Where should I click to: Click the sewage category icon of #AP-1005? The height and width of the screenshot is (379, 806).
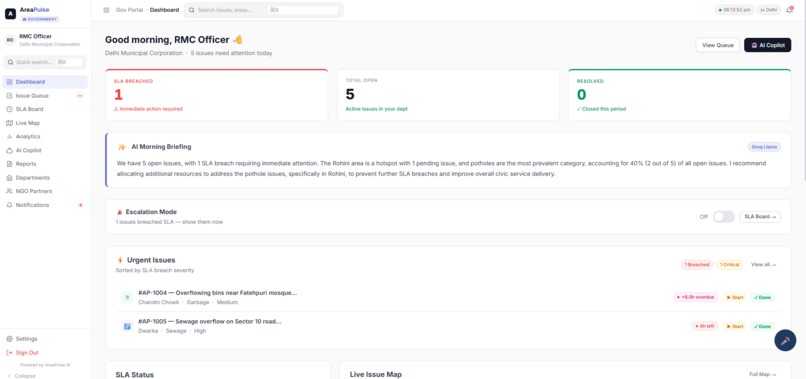coord(127,326)
